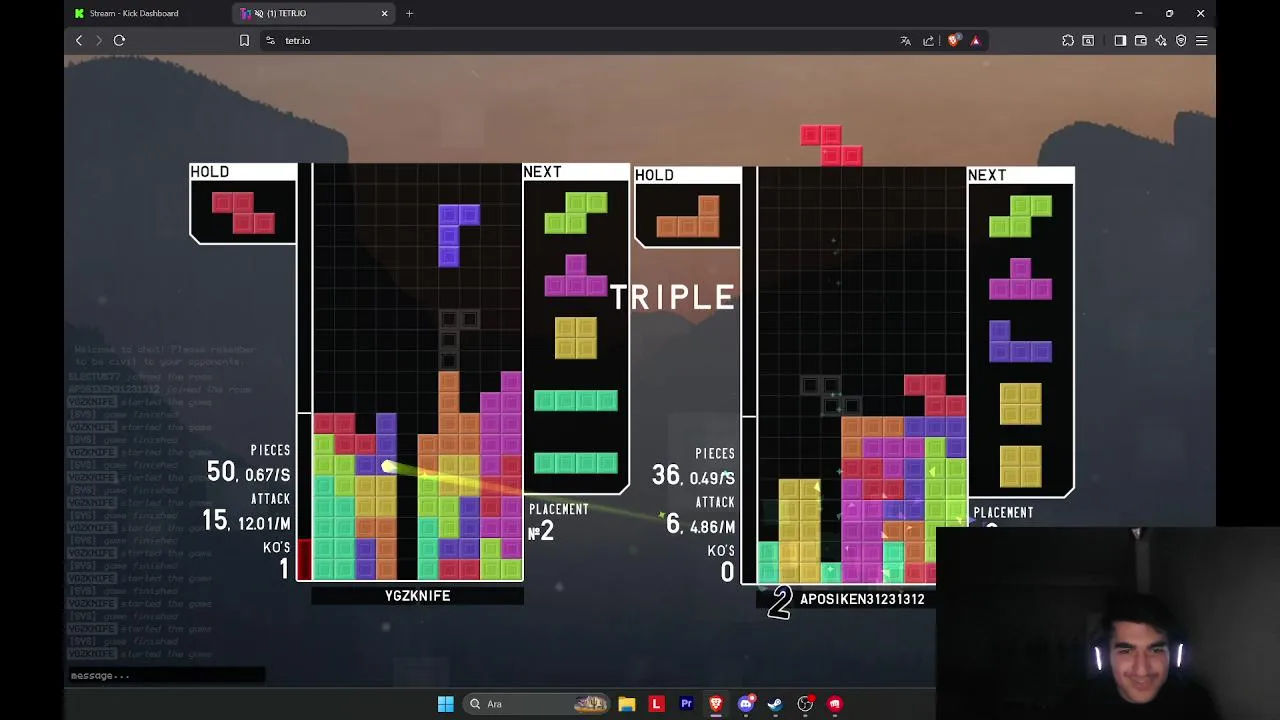Click the browser forward arrow
The height and width of the screenshot is (720, 1280).
tap(98, 40)
